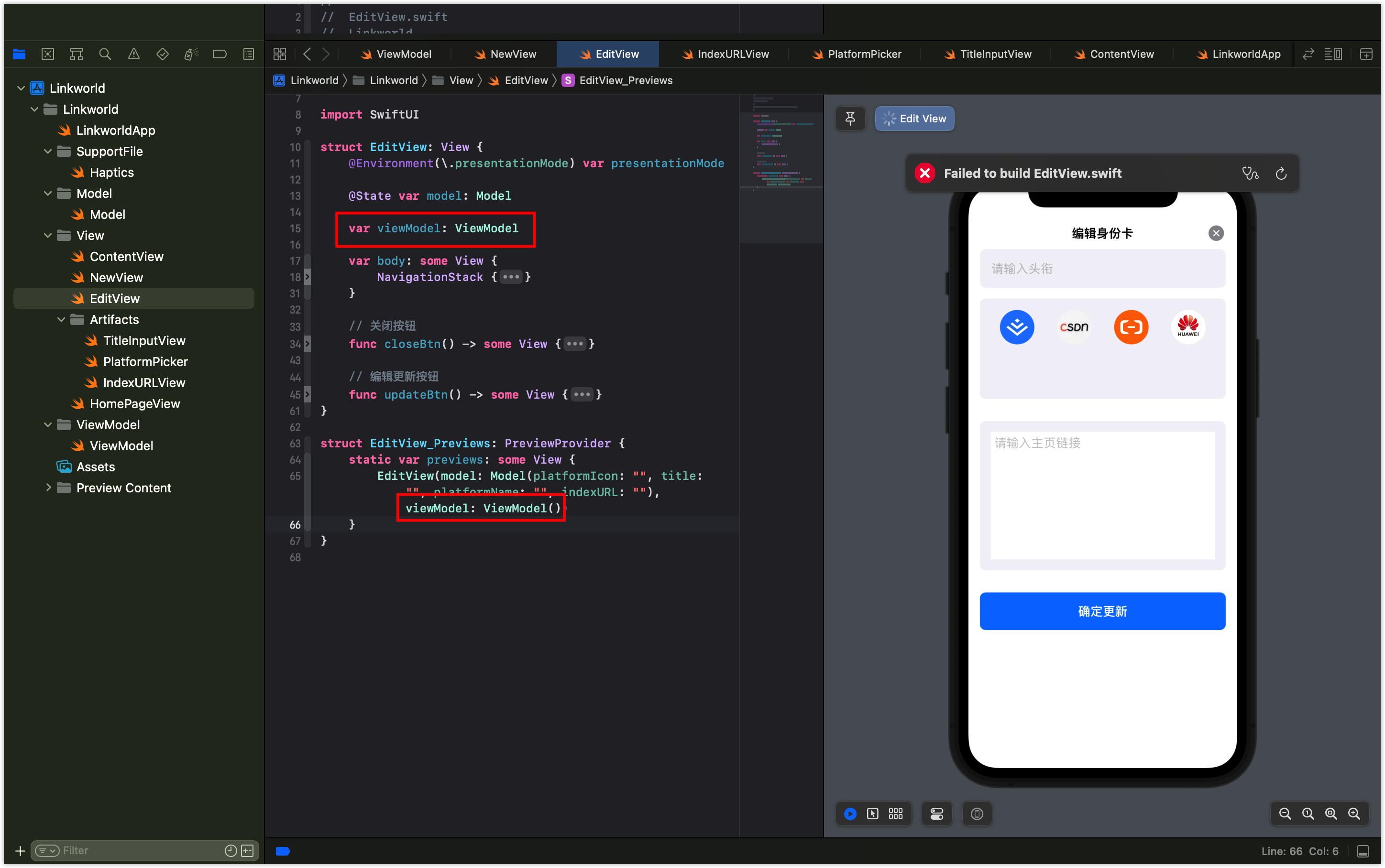The width and height of the screenshot is (1385, 868).
Task: Toggle source control status filter
Action: (x=247, y=851)
